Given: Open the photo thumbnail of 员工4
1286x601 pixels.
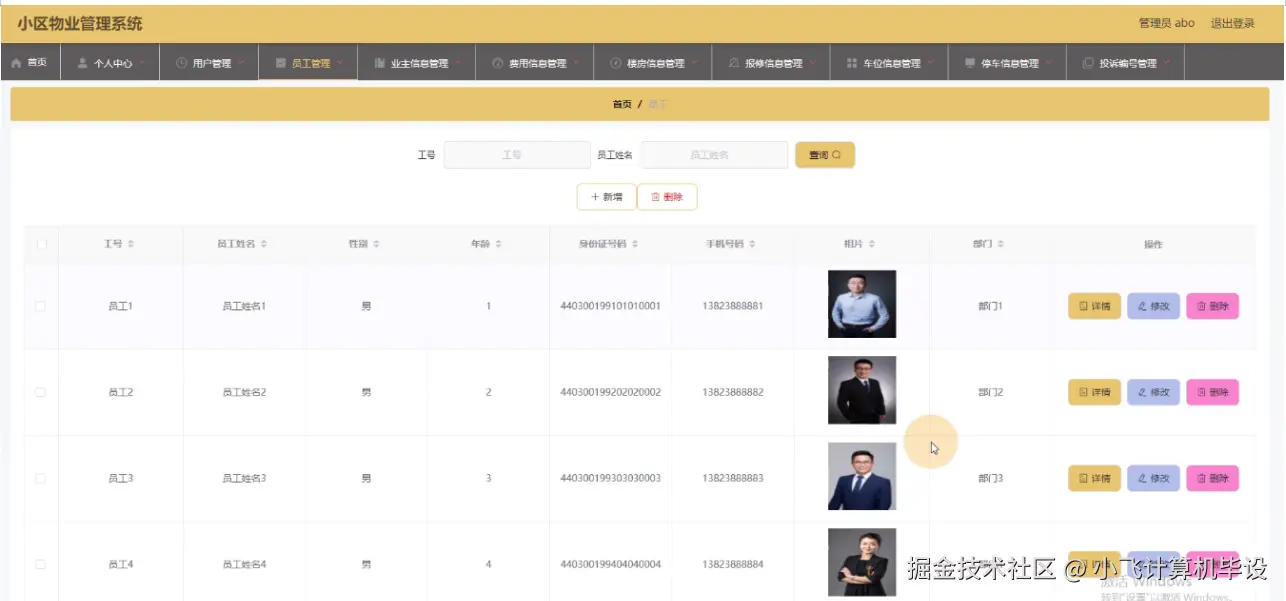Looking at the screenshot, I should 862,562.
